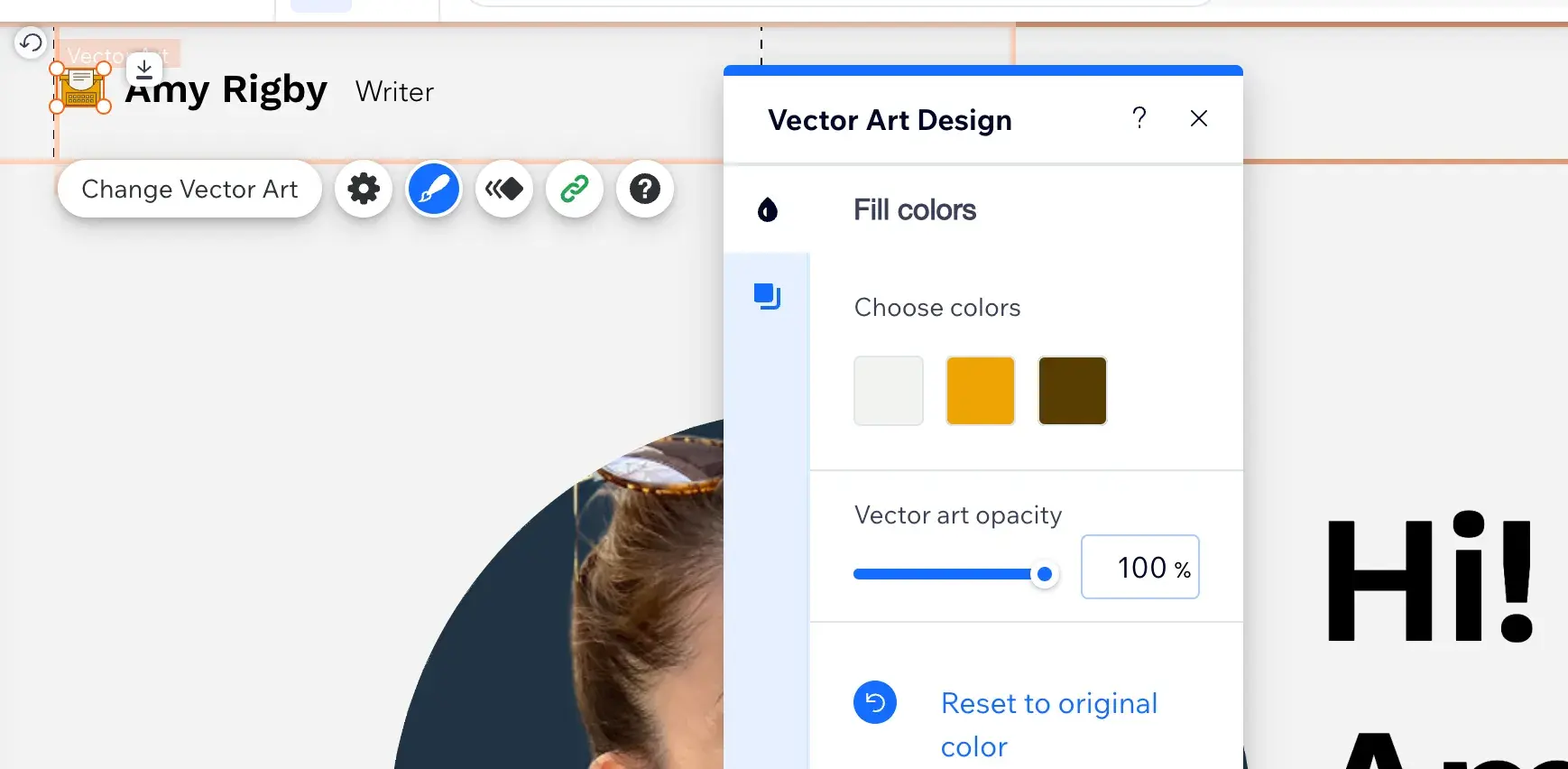Select the Fill colors droplet tab
The image size is (1568, 769).
(768, 209)
